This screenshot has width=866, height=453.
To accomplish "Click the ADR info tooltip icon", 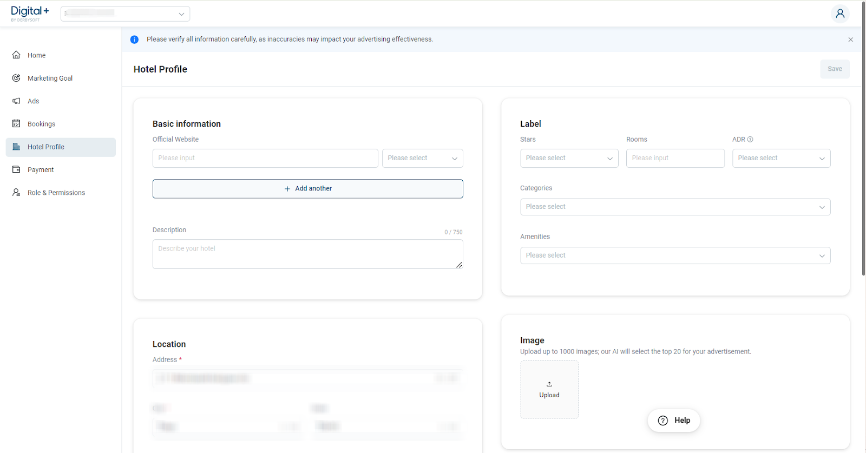I will coord(750,139).
